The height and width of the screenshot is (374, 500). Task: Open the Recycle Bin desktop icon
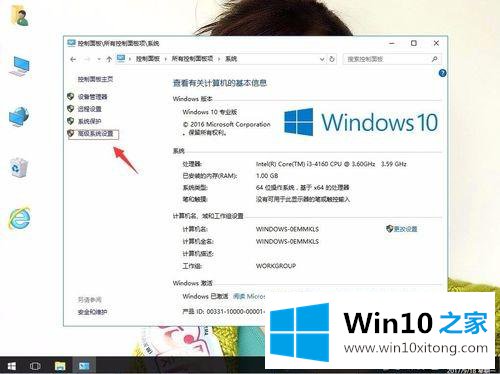tap(19, 168)
